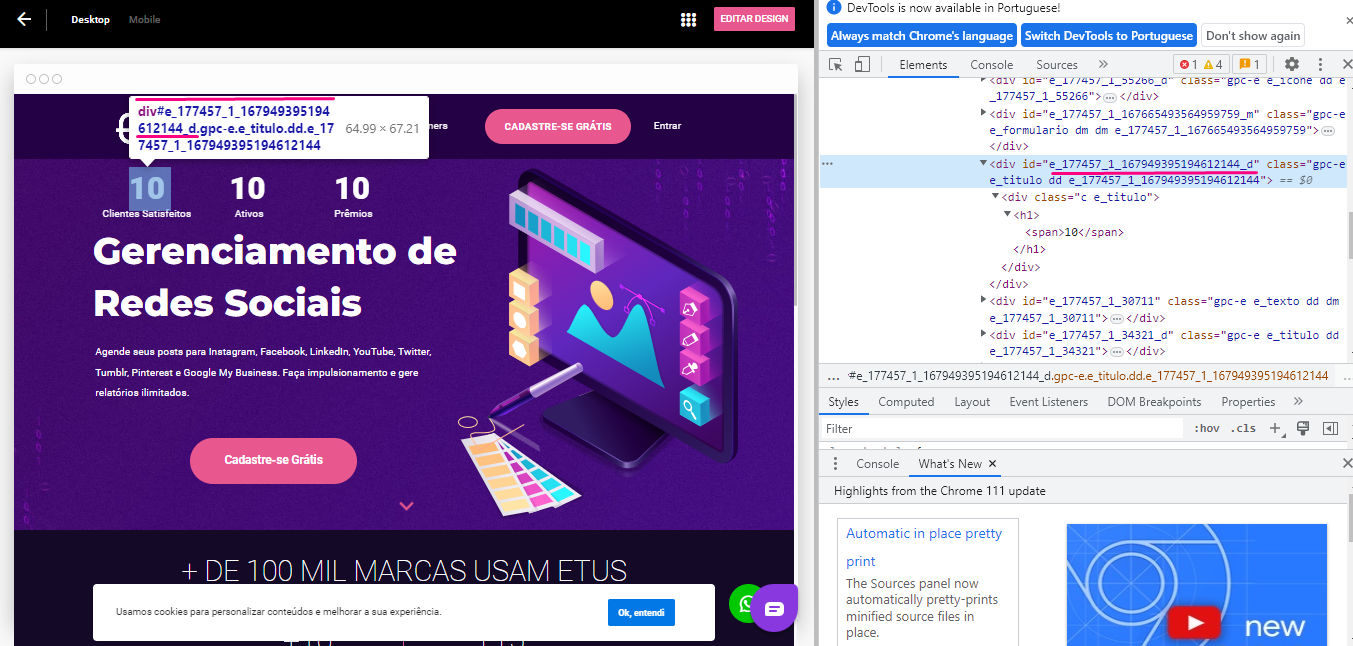Viewport: 1353px width, 646px height.
Task: Click Always match Chrome's language
Action: point(921,35)
